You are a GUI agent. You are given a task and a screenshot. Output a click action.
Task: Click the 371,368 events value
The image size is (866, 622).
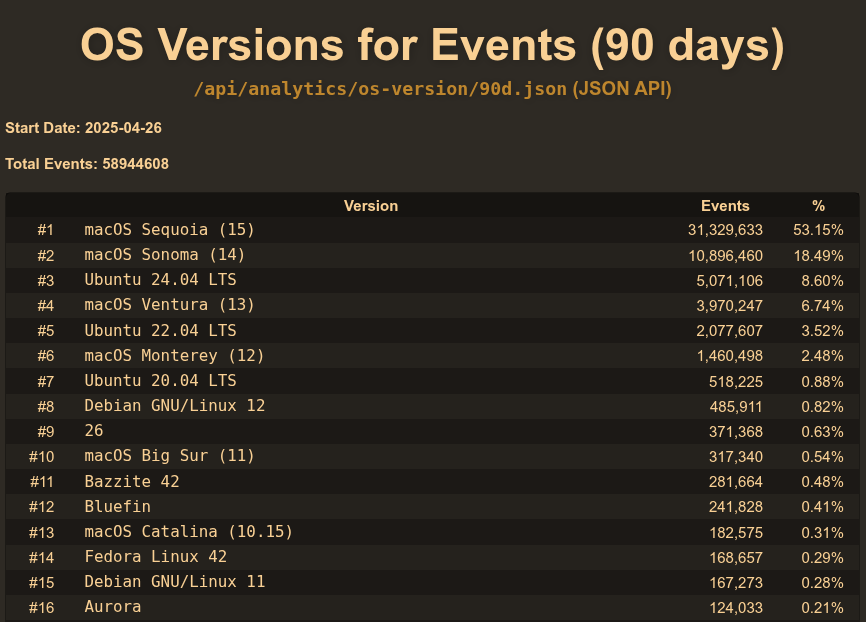point(736,432)
